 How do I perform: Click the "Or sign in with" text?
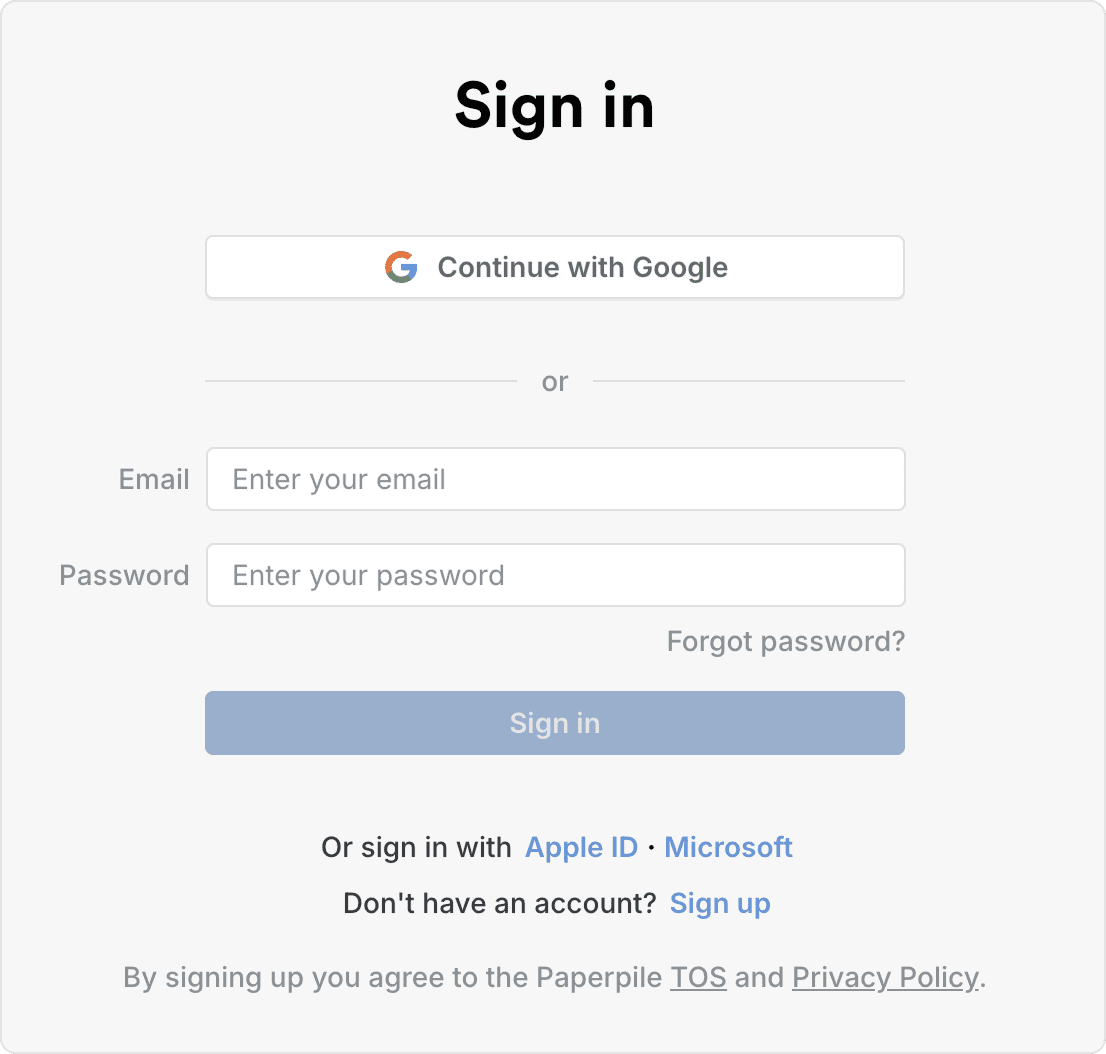pos(416,847)
